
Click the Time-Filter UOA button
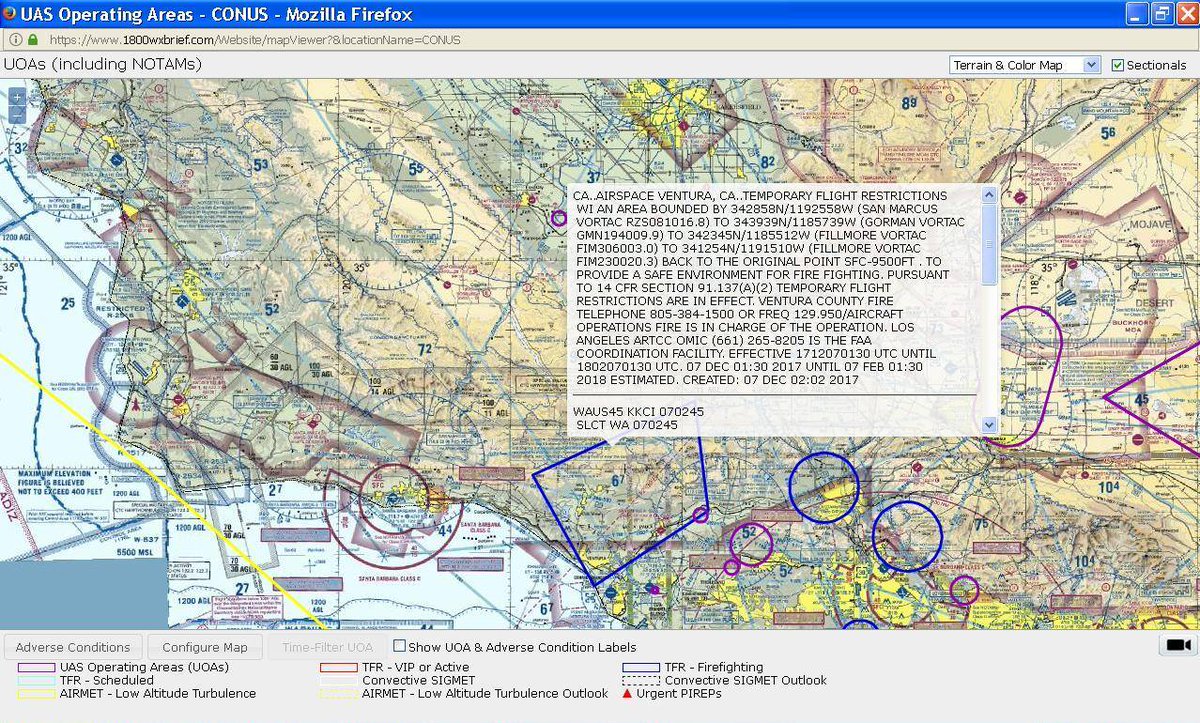(327, 647)
